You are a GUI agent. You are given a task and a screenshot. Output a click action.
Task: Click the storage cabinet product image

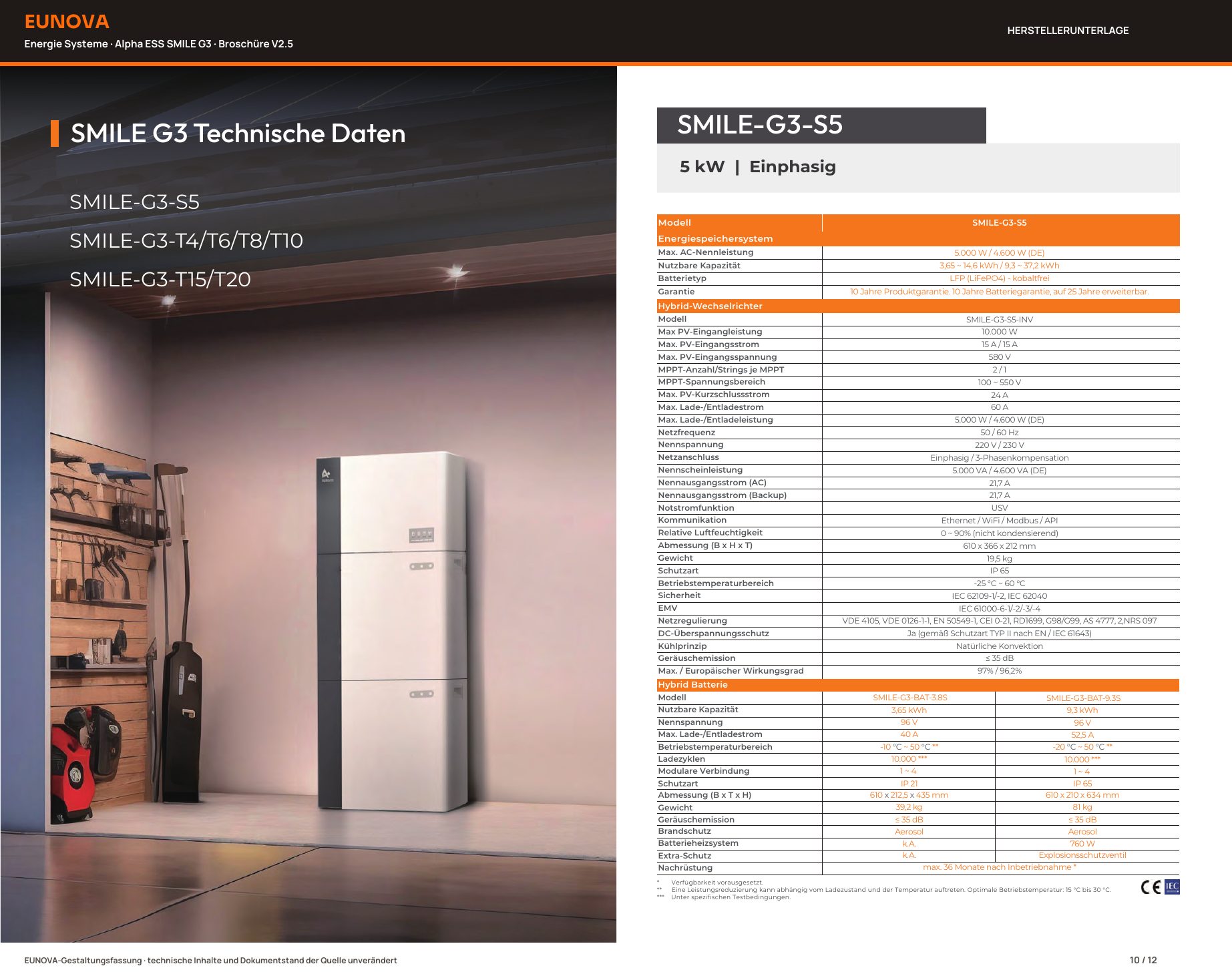[x=393, y=632]
